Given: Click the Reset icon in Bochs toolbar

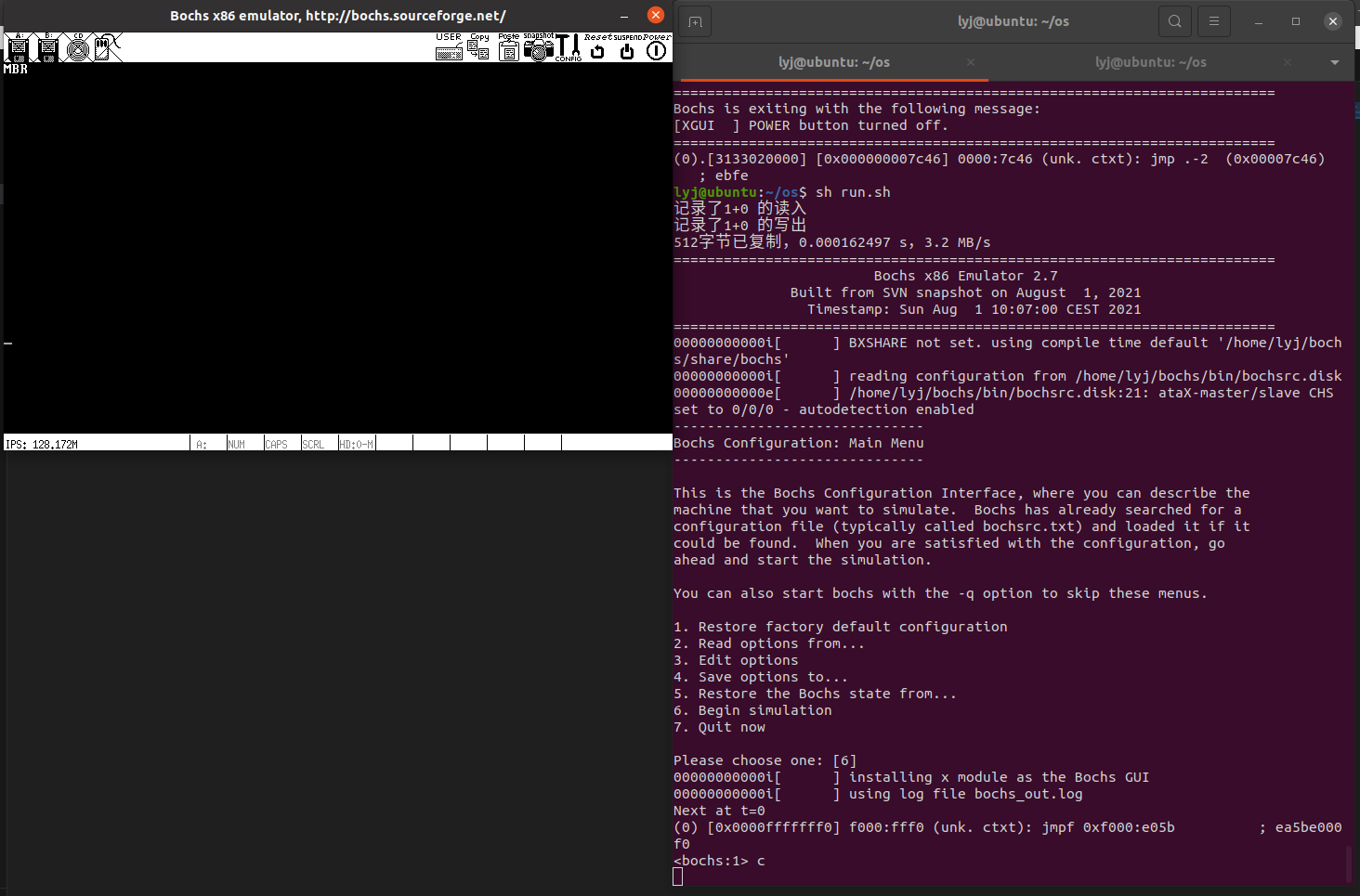Looking at the screenshot, I should (x=597, y=46).
